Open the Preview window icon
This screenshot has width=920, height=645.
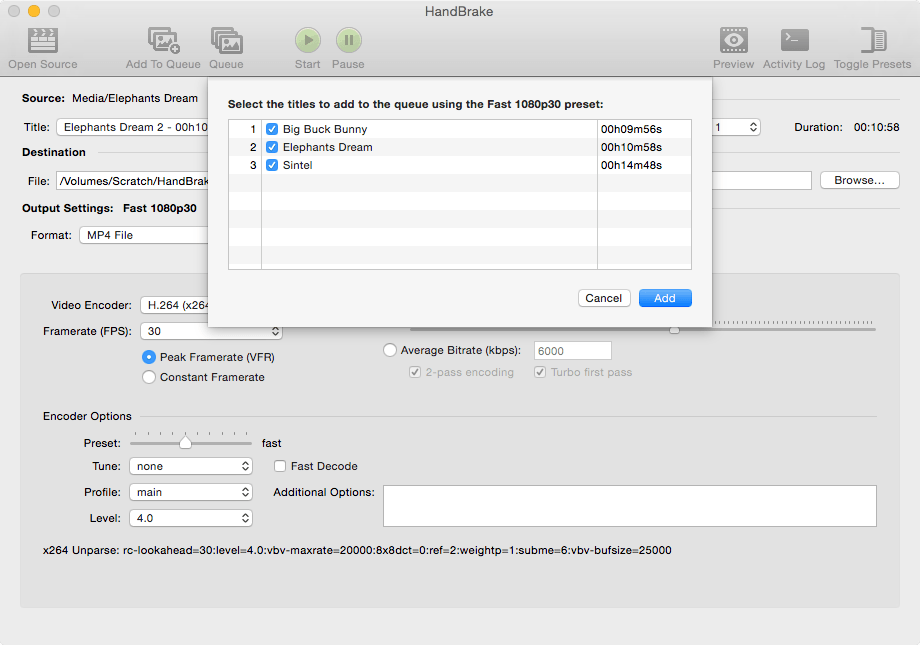coord(734,40)
